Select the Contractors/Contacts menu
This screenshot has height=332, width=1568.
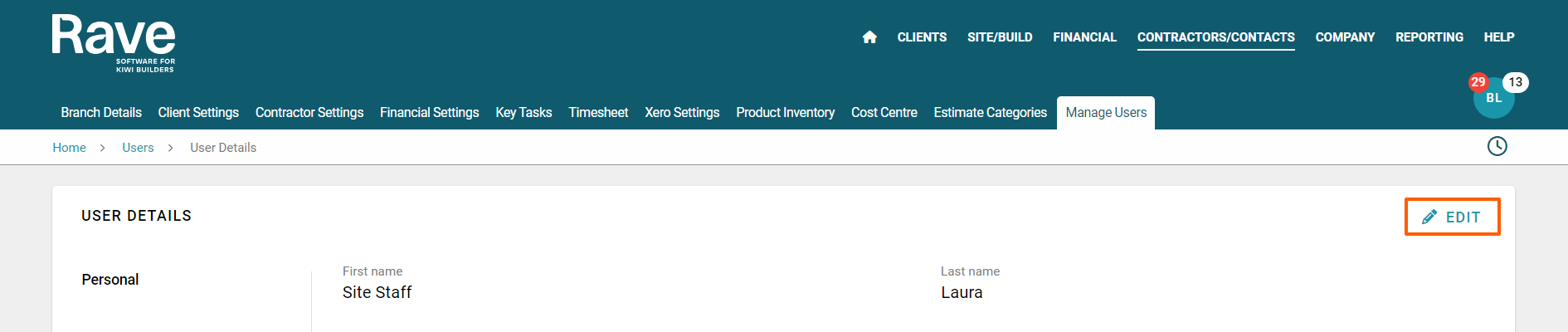1215,37
